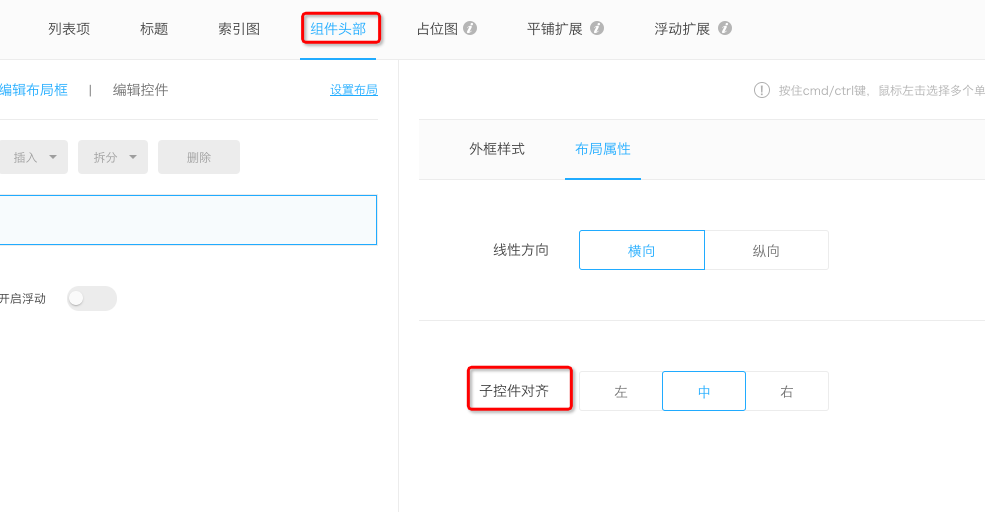Click the exclamation hint icon

pyautogui.click(x=761, y=90)
